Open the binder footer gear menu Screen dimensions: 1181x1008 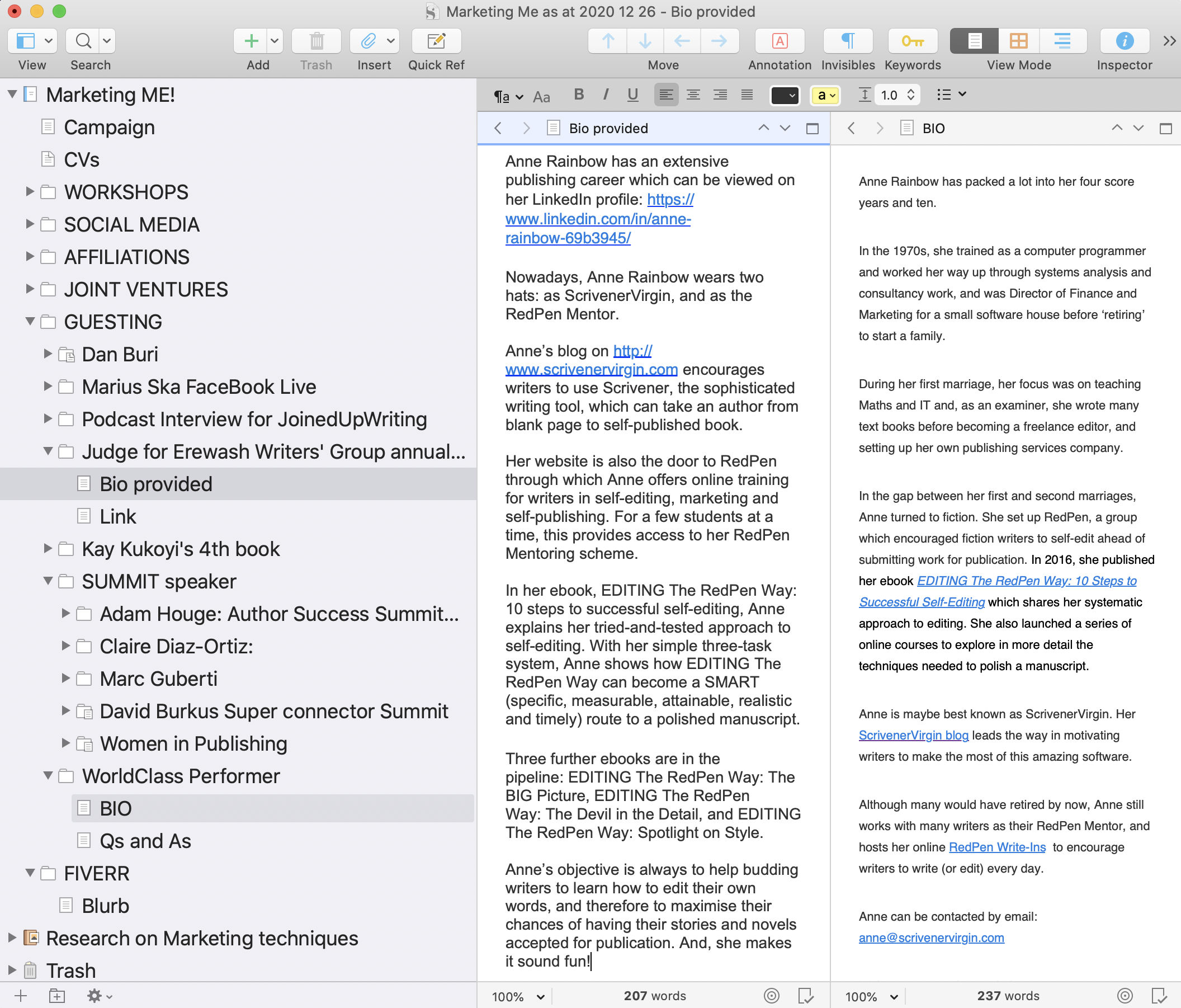pos(99,996)
